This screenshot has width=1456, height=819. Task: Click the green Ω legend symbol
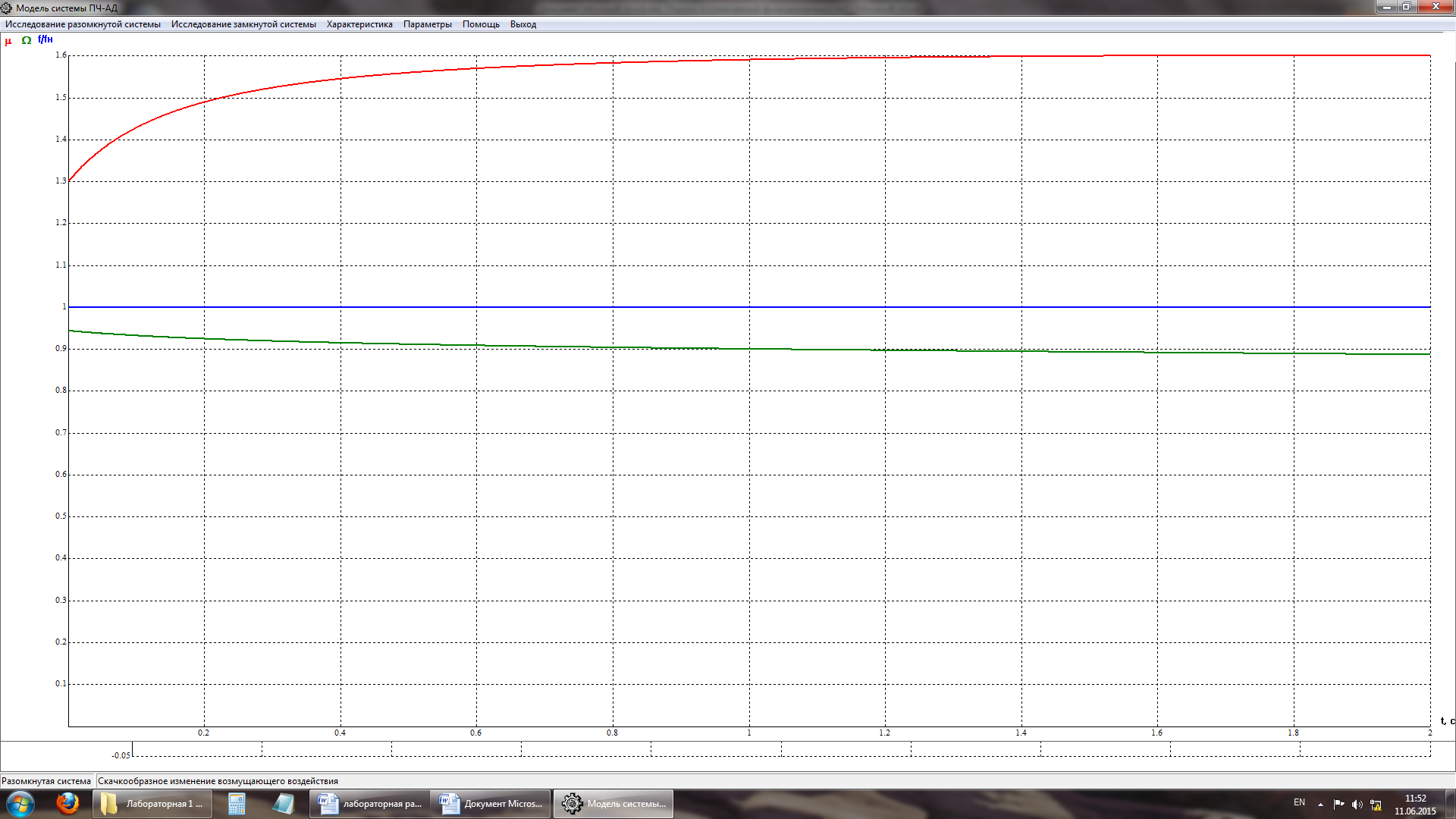click(27, 40)
